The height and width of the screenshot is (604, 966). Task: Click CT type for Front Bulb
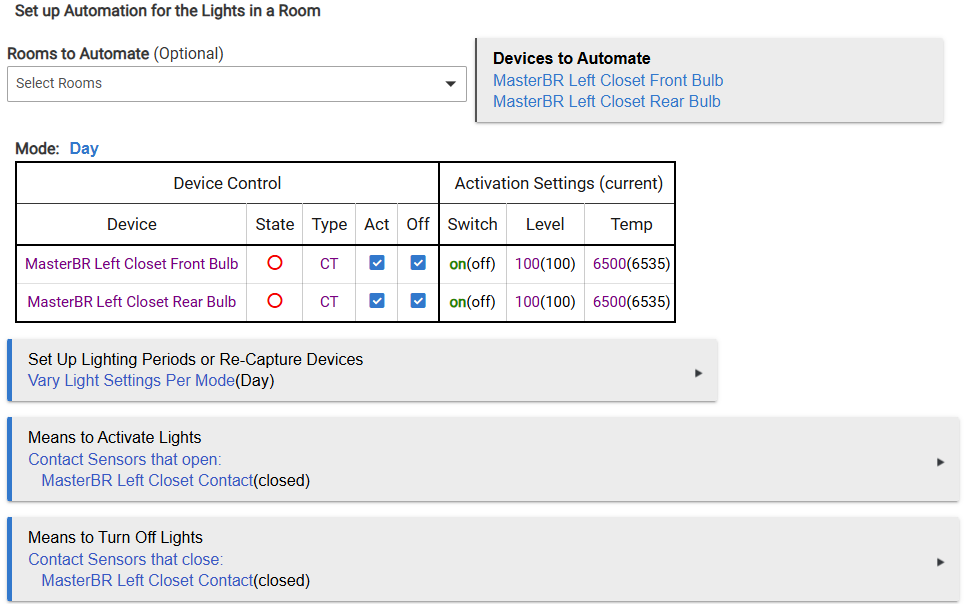329,264
